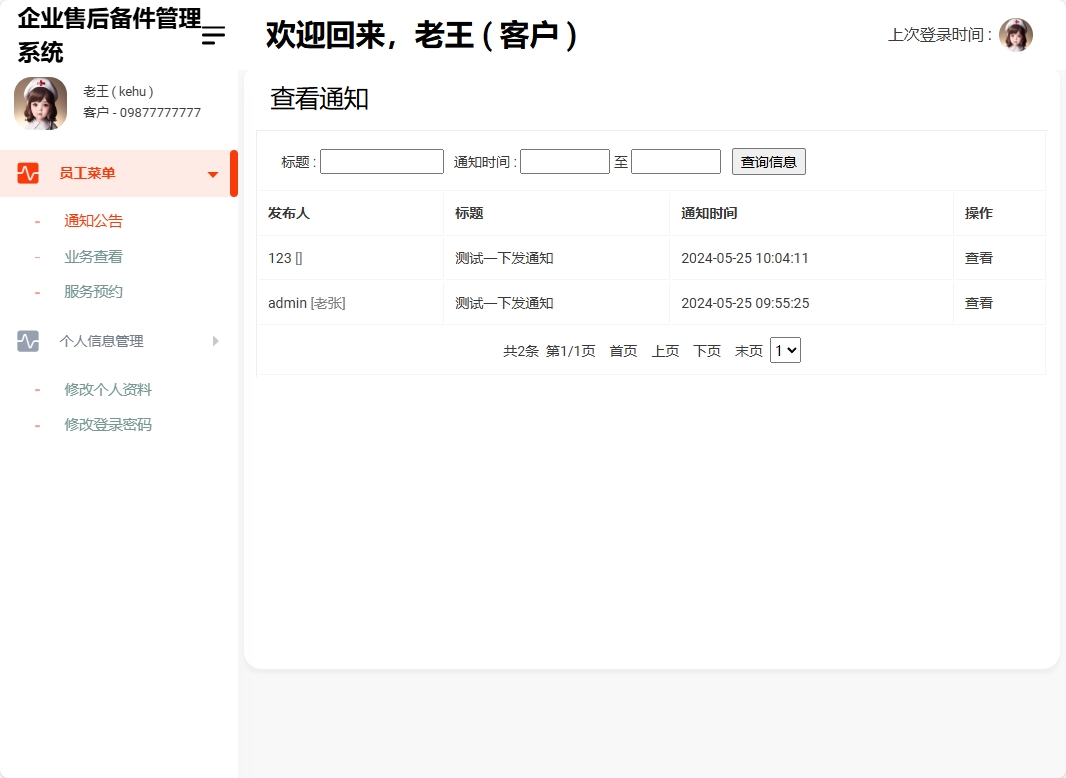This screenshot has width=1066, height=778.
Task: Select the pulse icon beside 员工菜单
Action: tap(27, 172)
